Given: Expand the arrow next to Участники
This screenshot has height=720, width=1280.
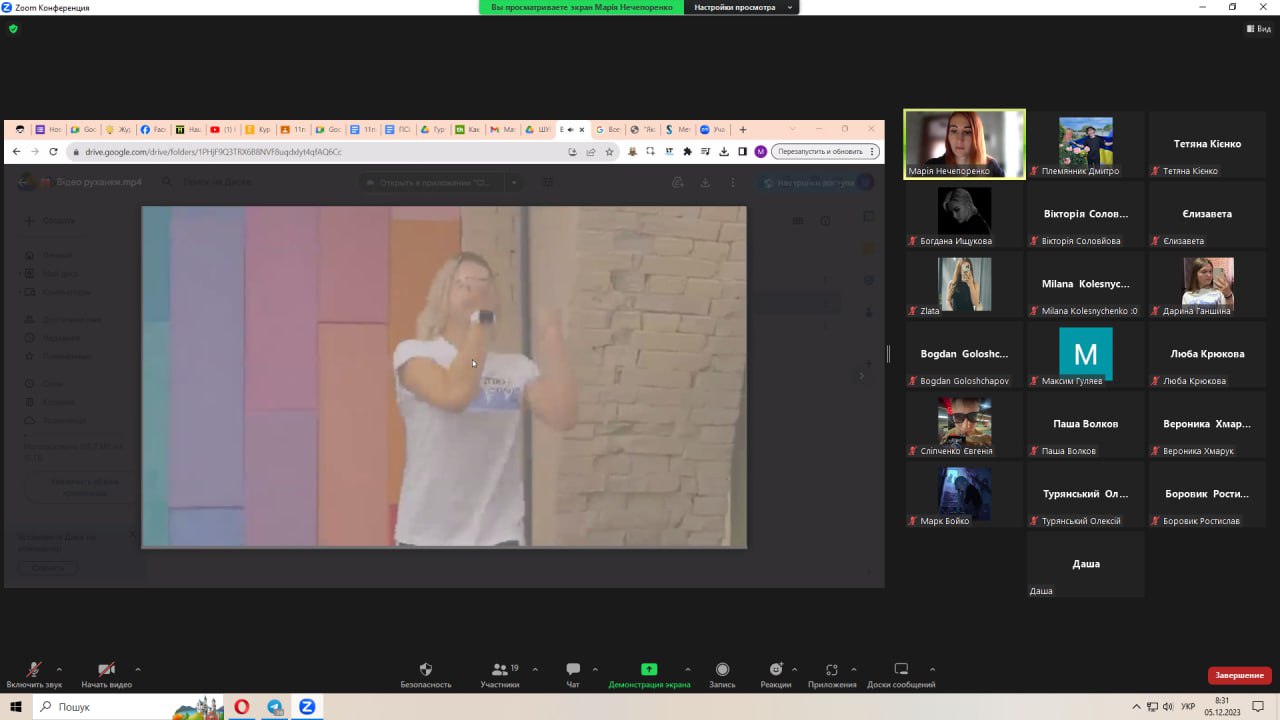Looking at the screenshot, I should coord(535,669).
